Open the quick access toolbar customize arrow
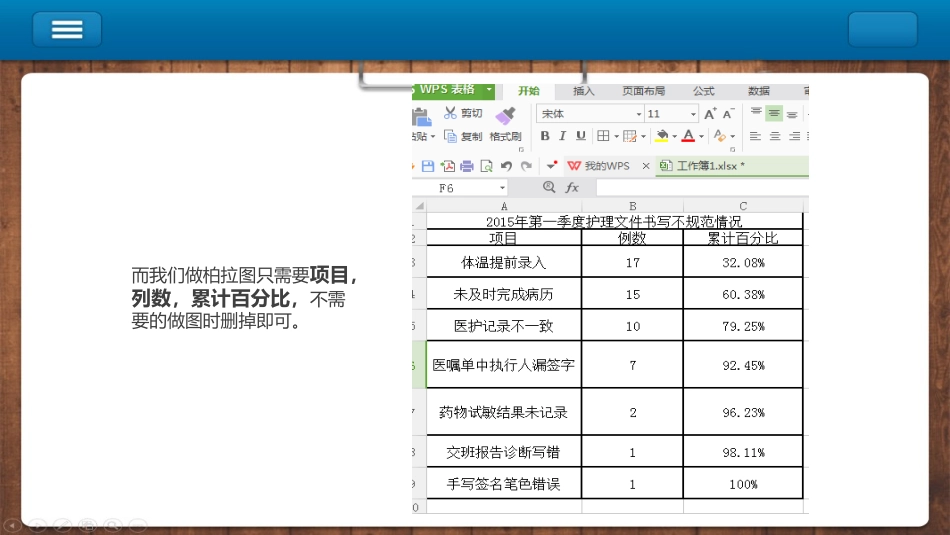Screen dimensions: 950x535 [551, 165]
